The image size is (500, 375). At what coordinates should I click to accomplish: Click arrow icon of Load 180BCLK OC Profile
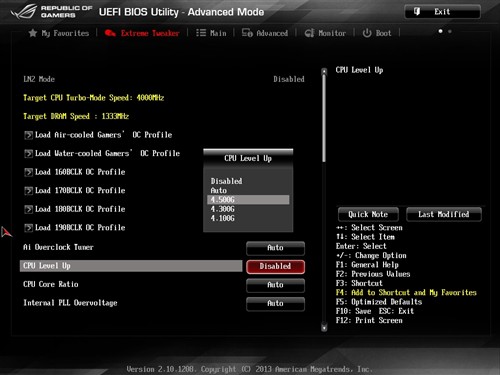point(29,209)
